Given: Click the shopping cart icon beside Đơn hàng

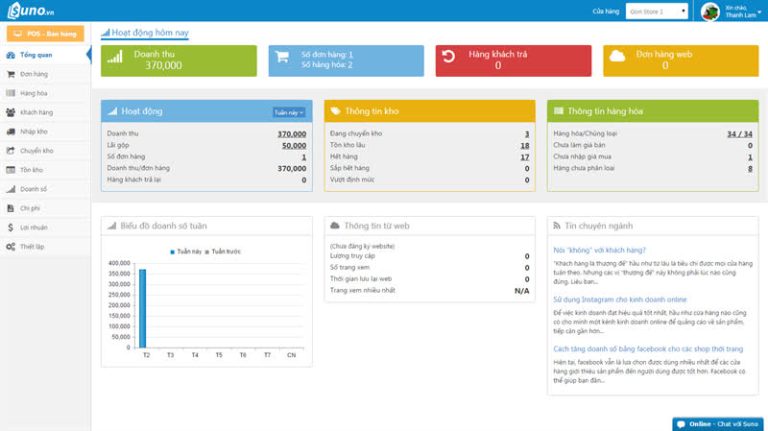Looking at the screenshot, I should click(10, 74).
